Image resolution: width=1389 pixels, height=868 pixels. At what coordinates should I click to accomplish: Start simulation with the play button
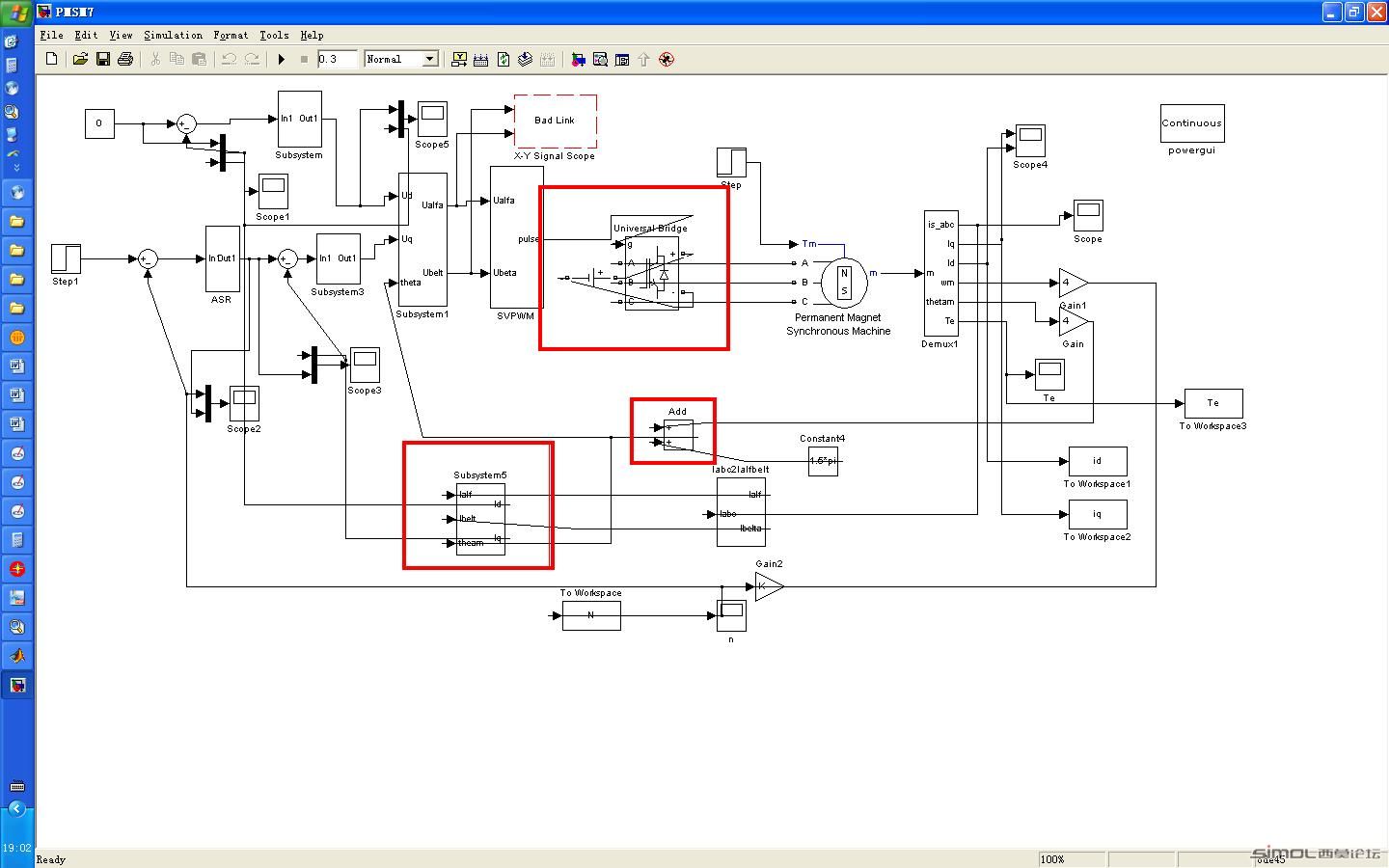(281, 59)
